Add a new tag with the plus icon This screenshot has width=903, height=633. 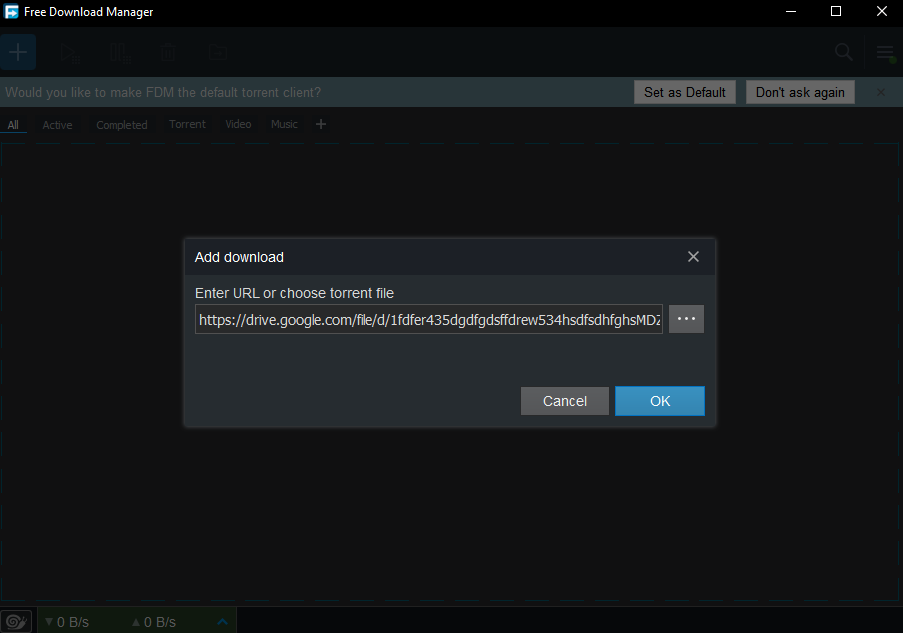[x=321, y=124]
